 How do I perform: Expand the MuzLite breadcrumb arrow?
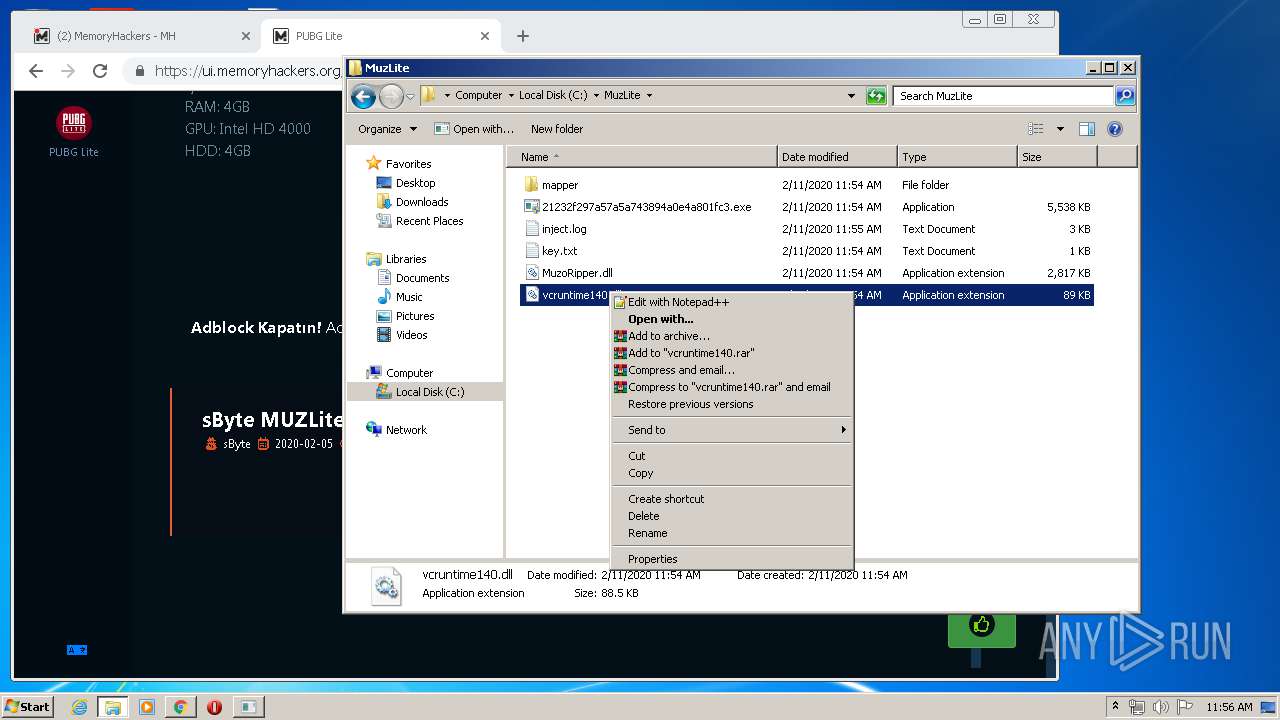[x=649, y=95]
